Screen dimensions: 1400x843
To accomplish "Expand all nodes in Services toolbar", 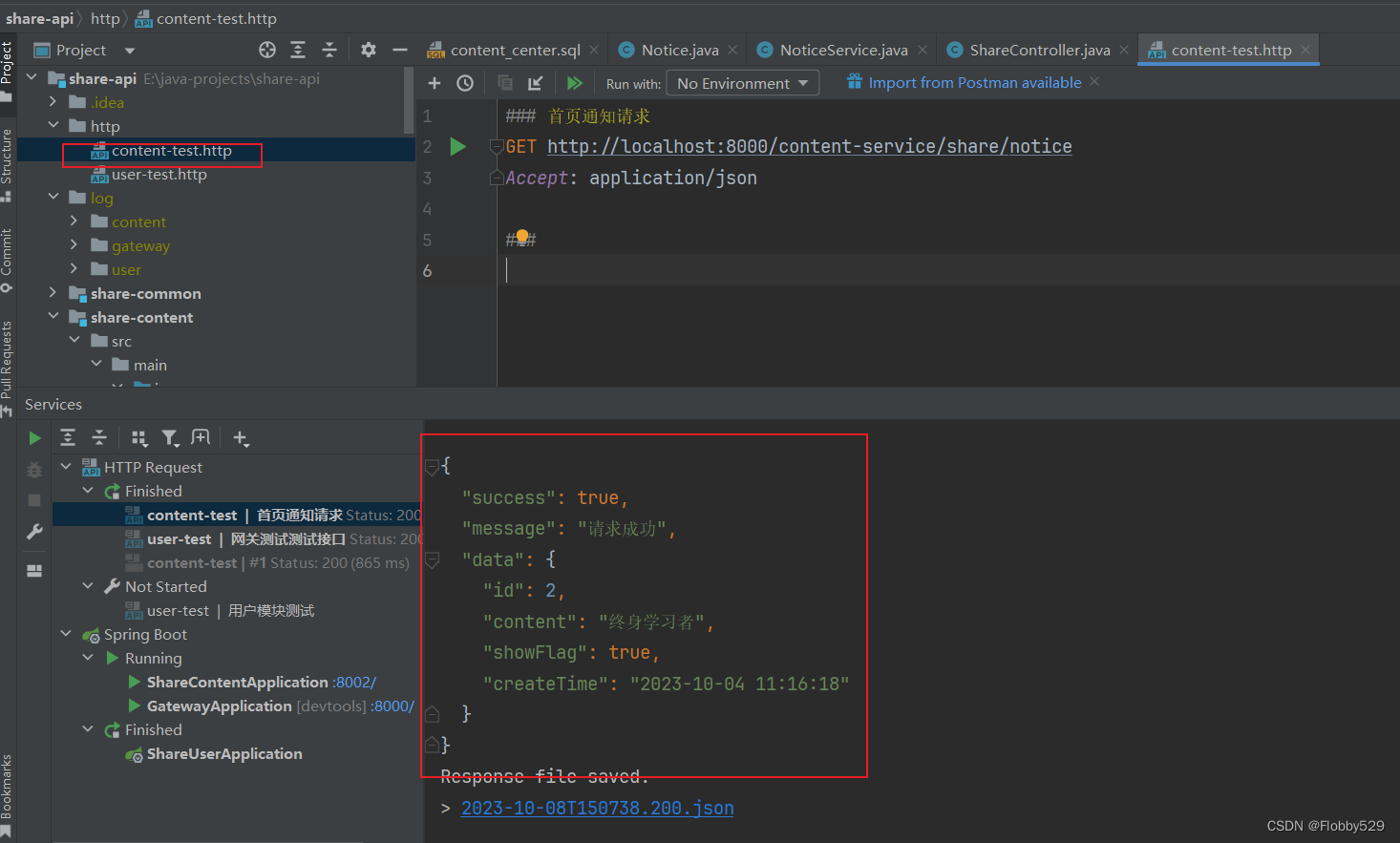I will (68, 437).
